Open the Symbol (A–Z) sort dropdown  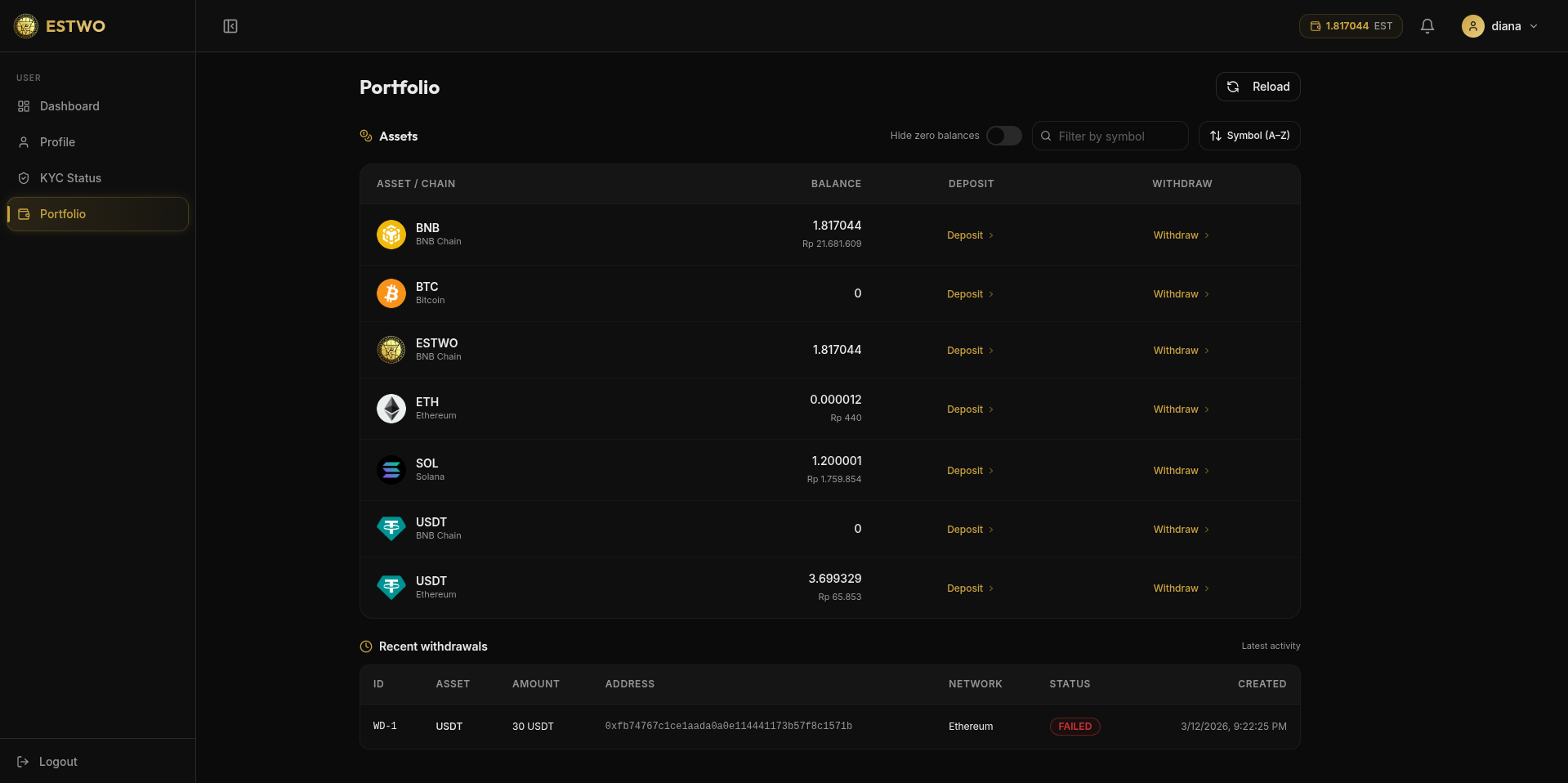(x=1249, y=136)
